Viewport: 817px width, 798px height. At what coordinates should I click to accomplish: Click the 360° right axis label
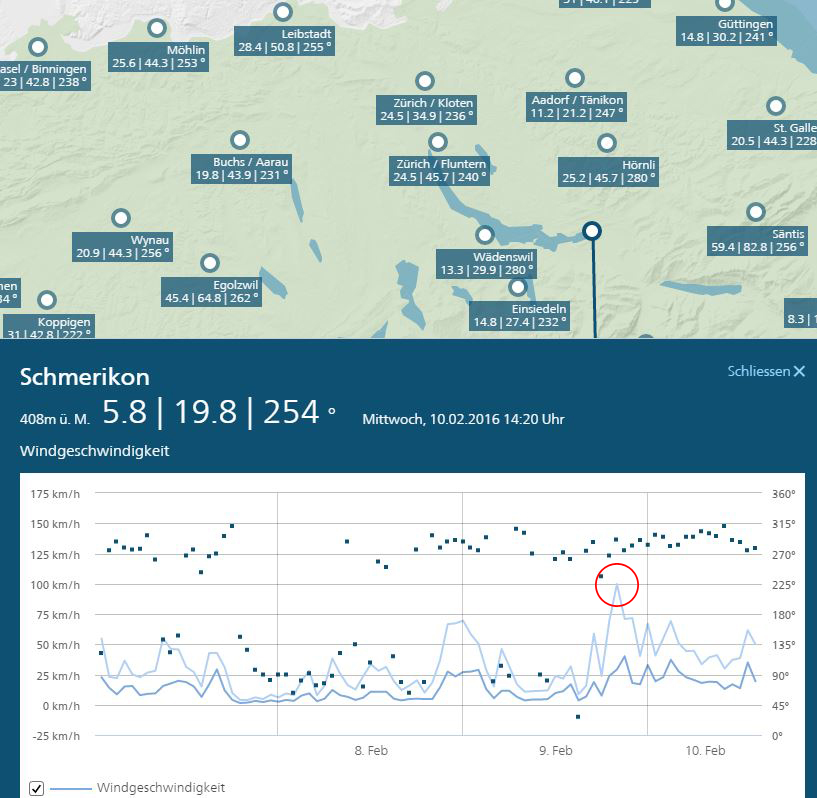784,494
